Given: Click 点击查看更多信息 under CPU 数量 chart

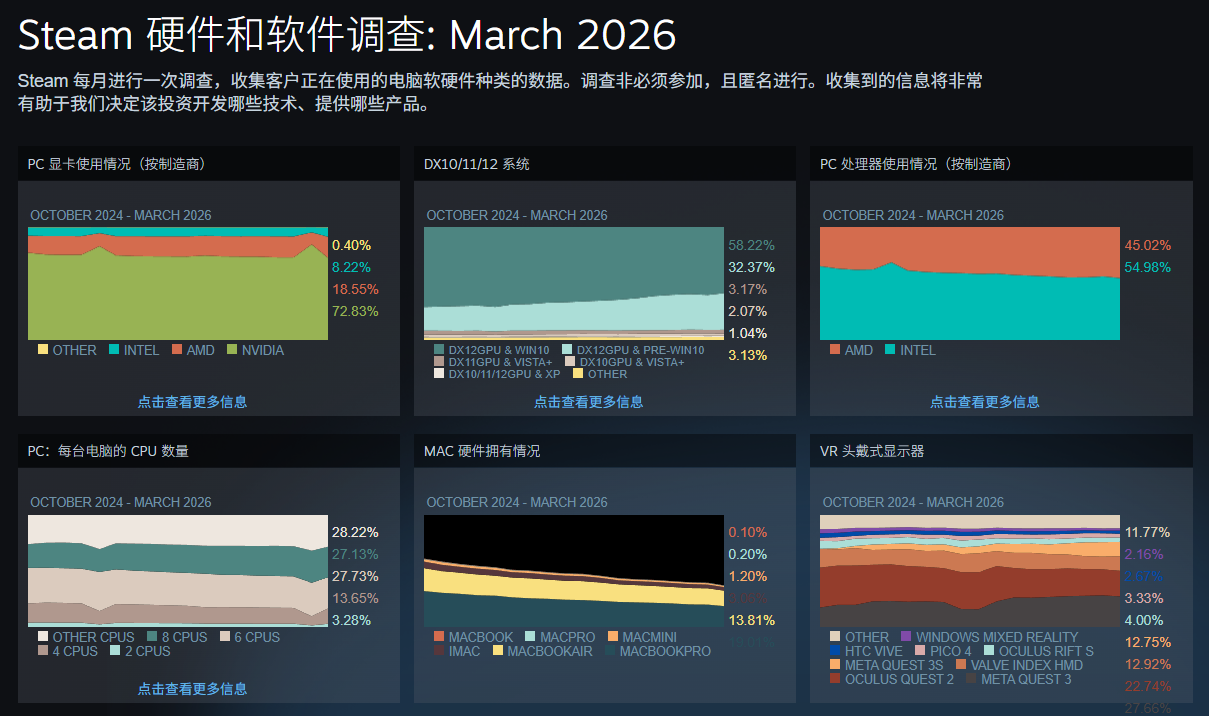Looking at the screenshot, I should point(192,689).
